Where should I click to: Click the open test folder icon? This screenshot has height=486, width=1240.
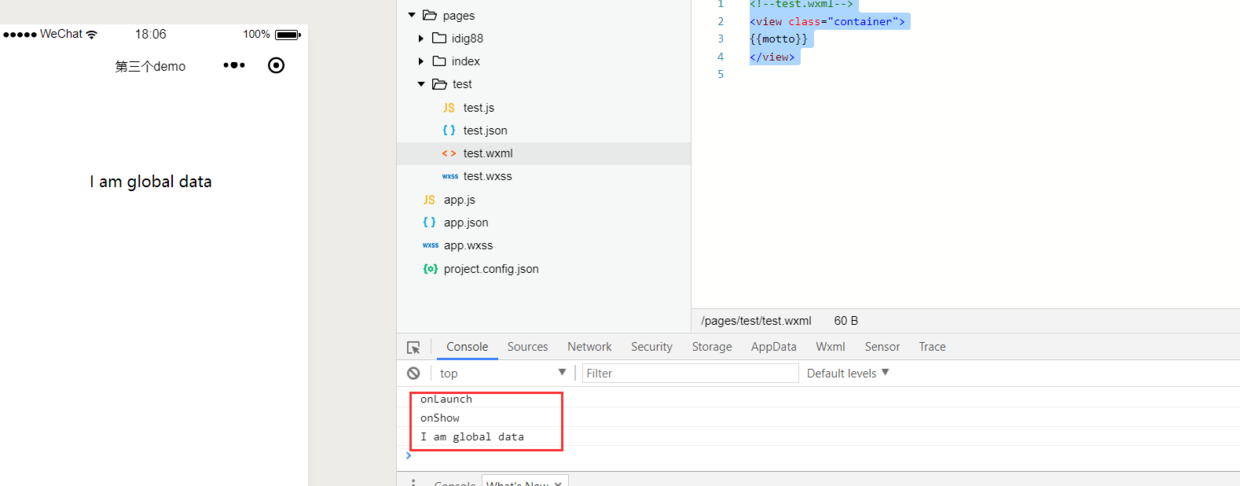point(439,84)
